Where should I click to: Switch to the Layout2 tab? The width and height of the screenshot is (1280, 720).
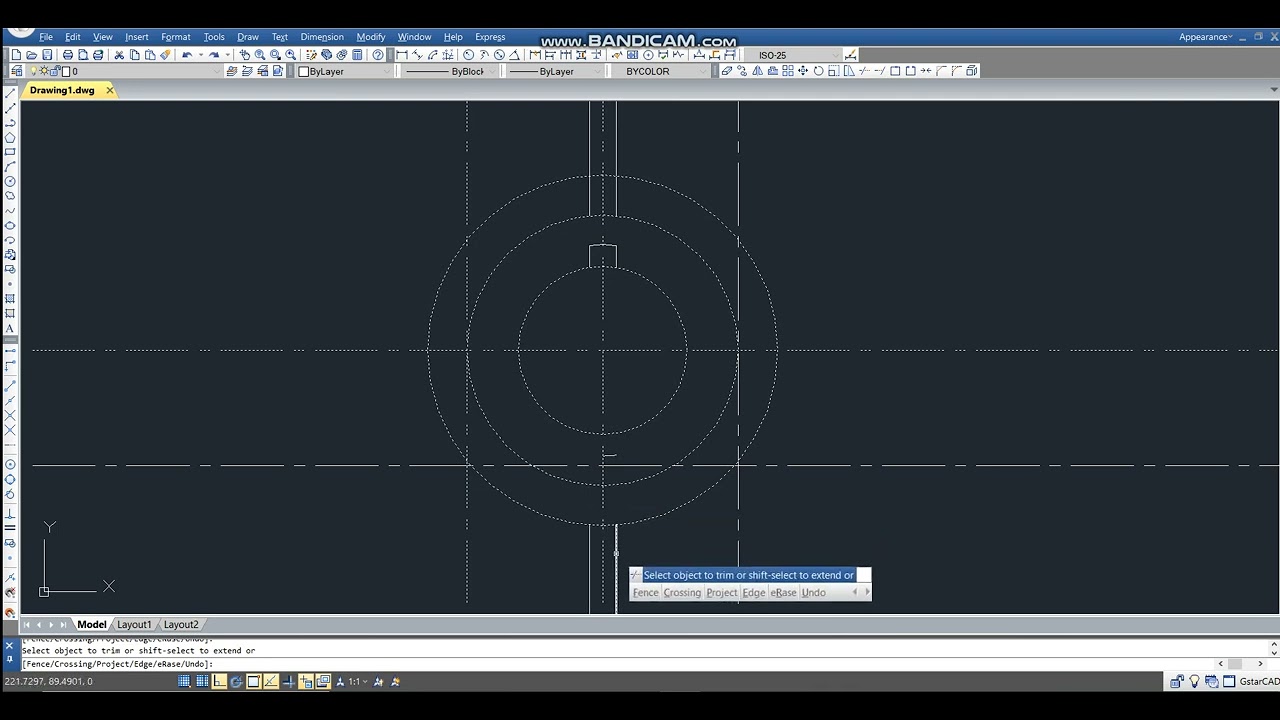pos(181,624)
